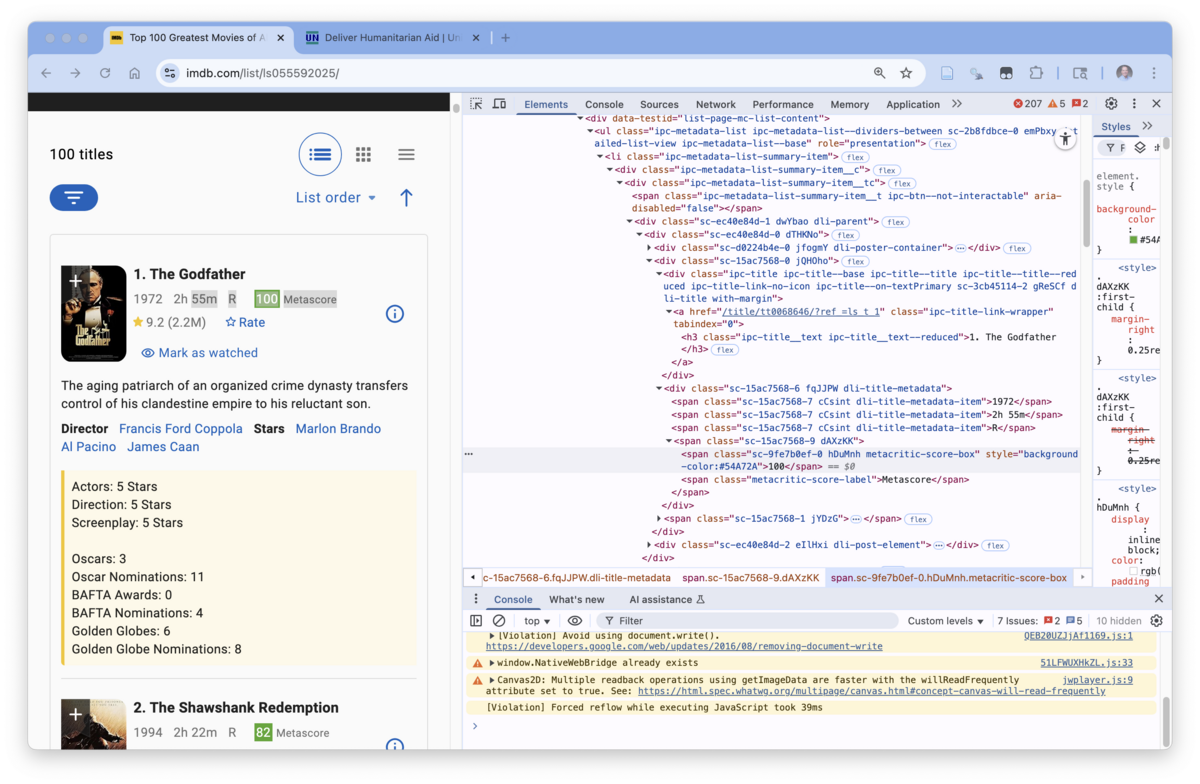This screenshot has width=1200, height=784.
Task: Open the Network tab
Action: (x=716, y=104)
